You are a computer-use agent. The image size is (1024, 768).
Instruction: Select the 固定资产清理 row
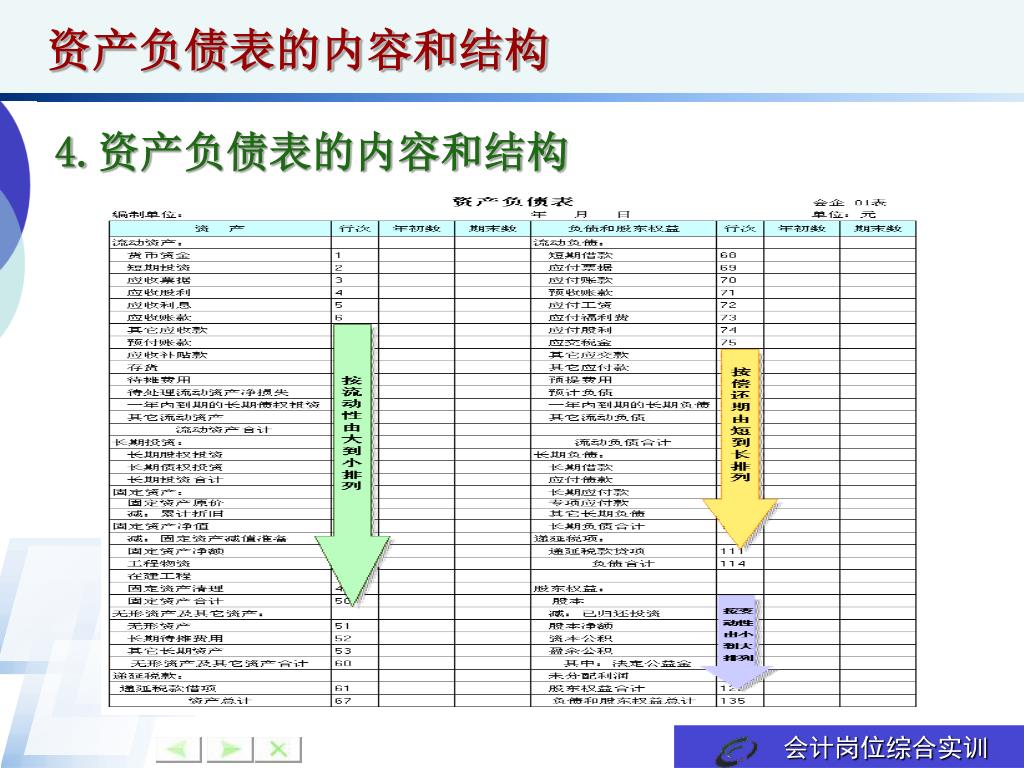(175, 588)
